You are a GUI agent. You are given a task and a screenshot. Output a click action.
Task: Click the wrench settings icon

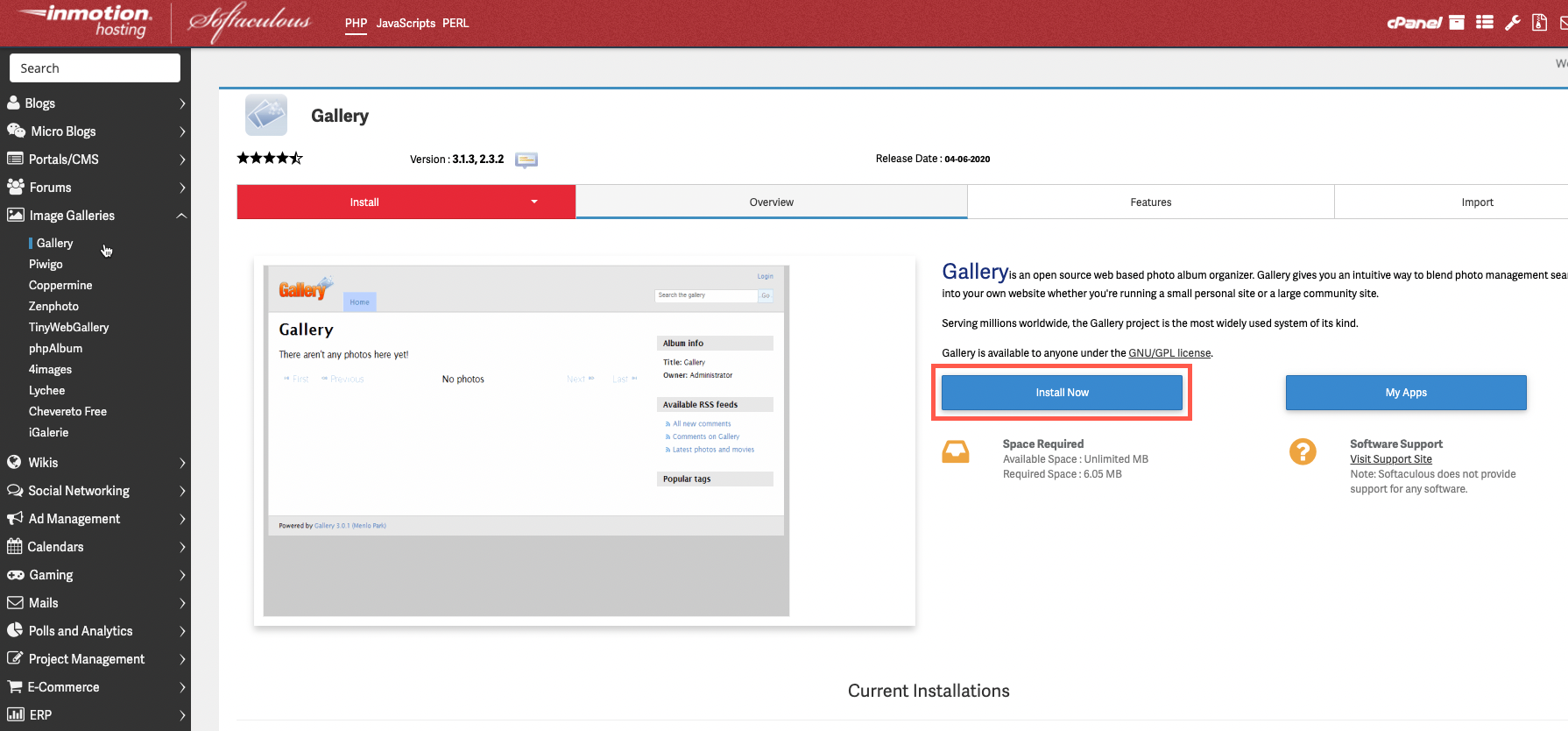(x=1512, y=23)
